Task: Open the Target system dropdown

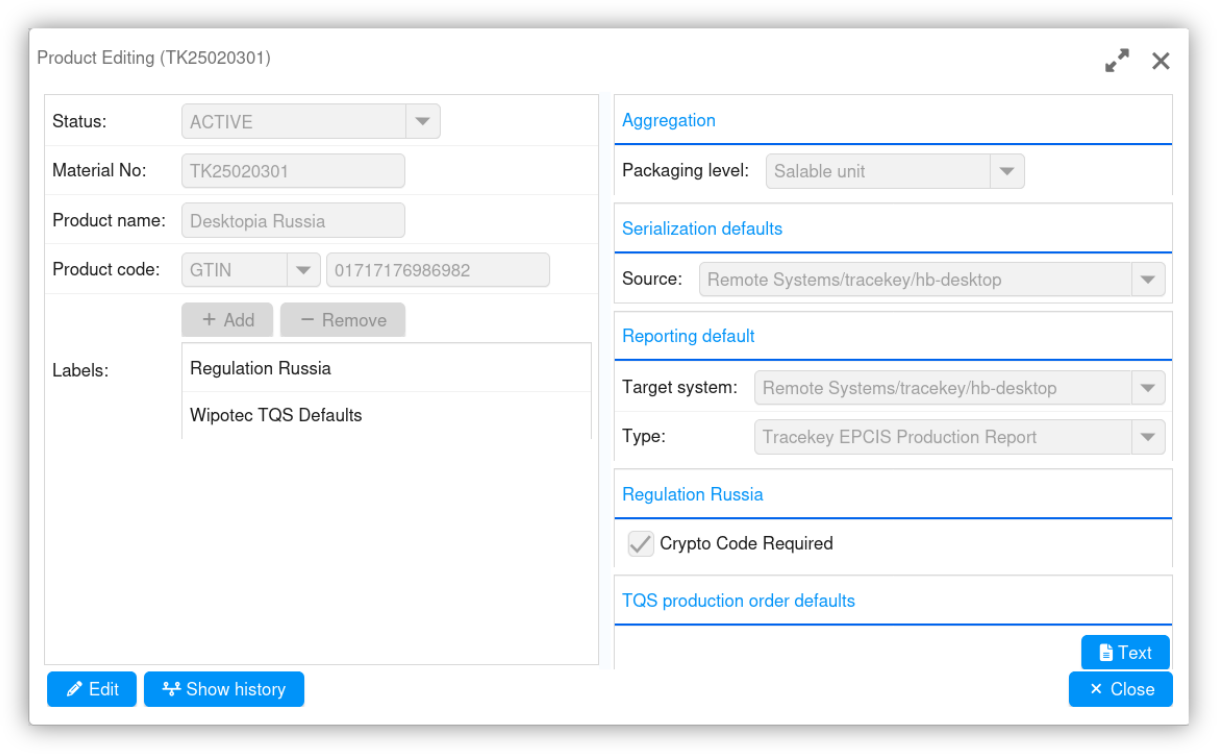Action: pyautogui.click(x=1147, y=388)
